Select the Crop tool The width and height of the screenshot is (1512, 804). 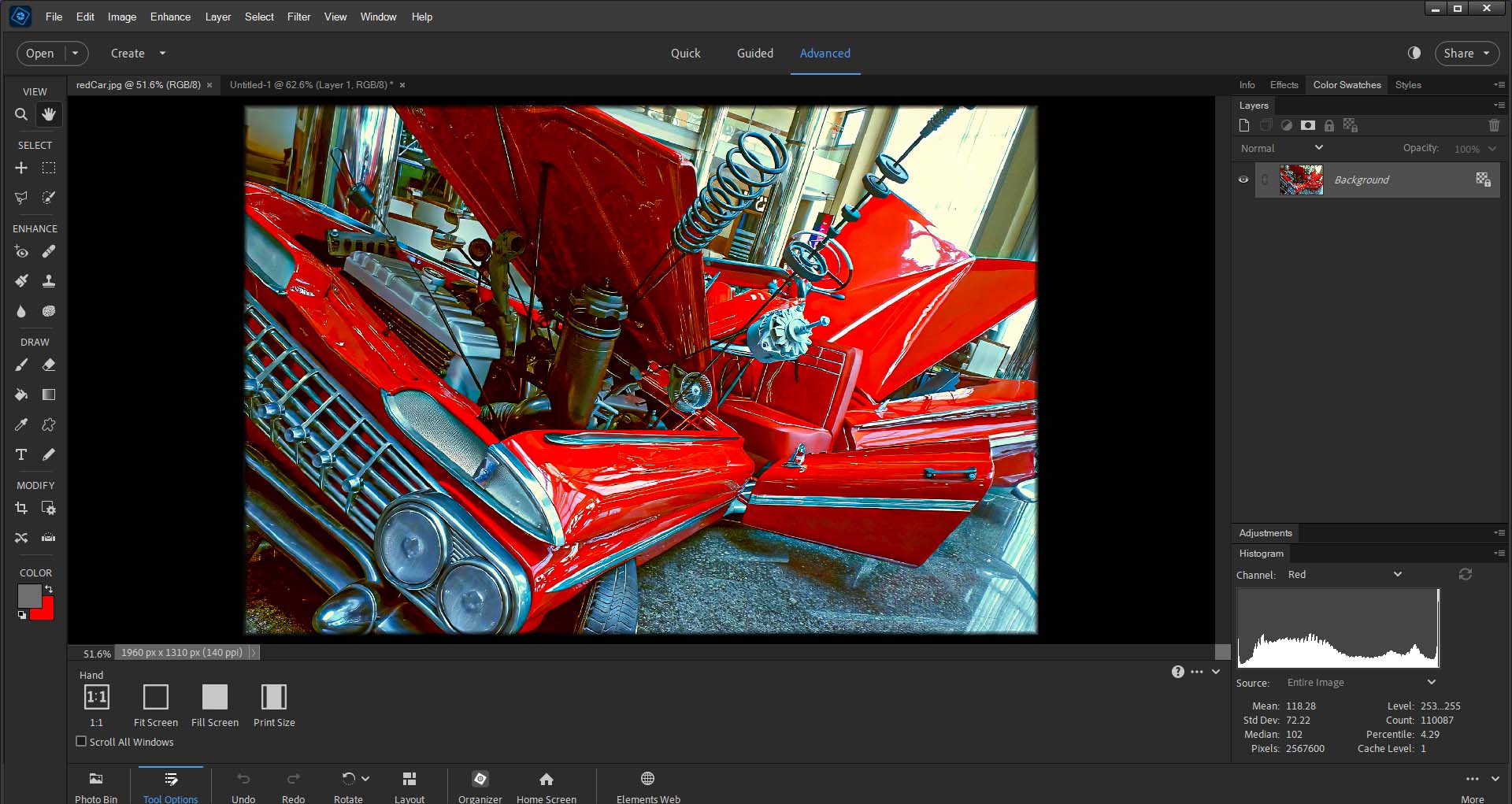point(21,509)
